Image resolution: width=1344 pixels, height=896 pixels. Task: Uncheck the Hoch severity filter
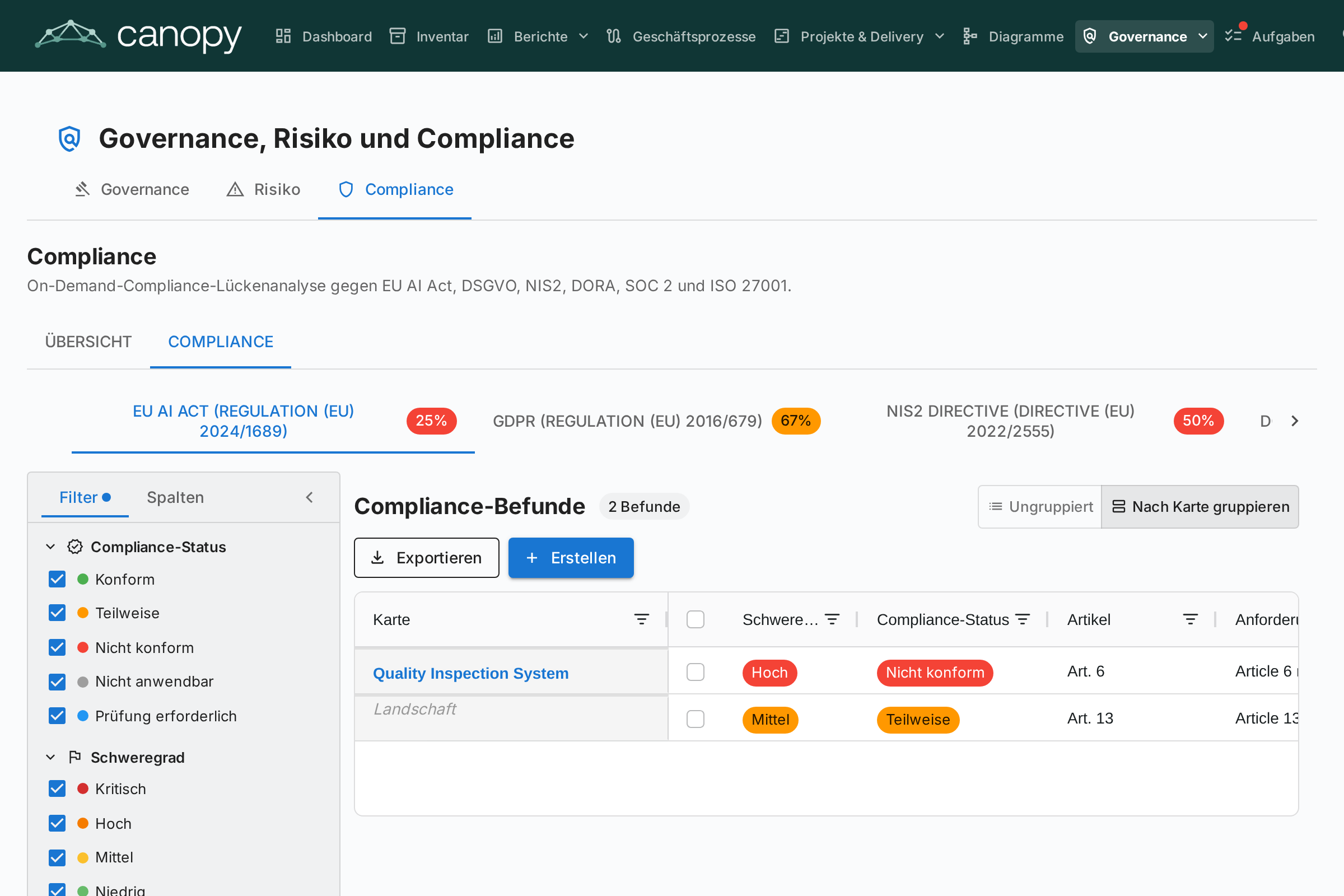click(57, 823)
